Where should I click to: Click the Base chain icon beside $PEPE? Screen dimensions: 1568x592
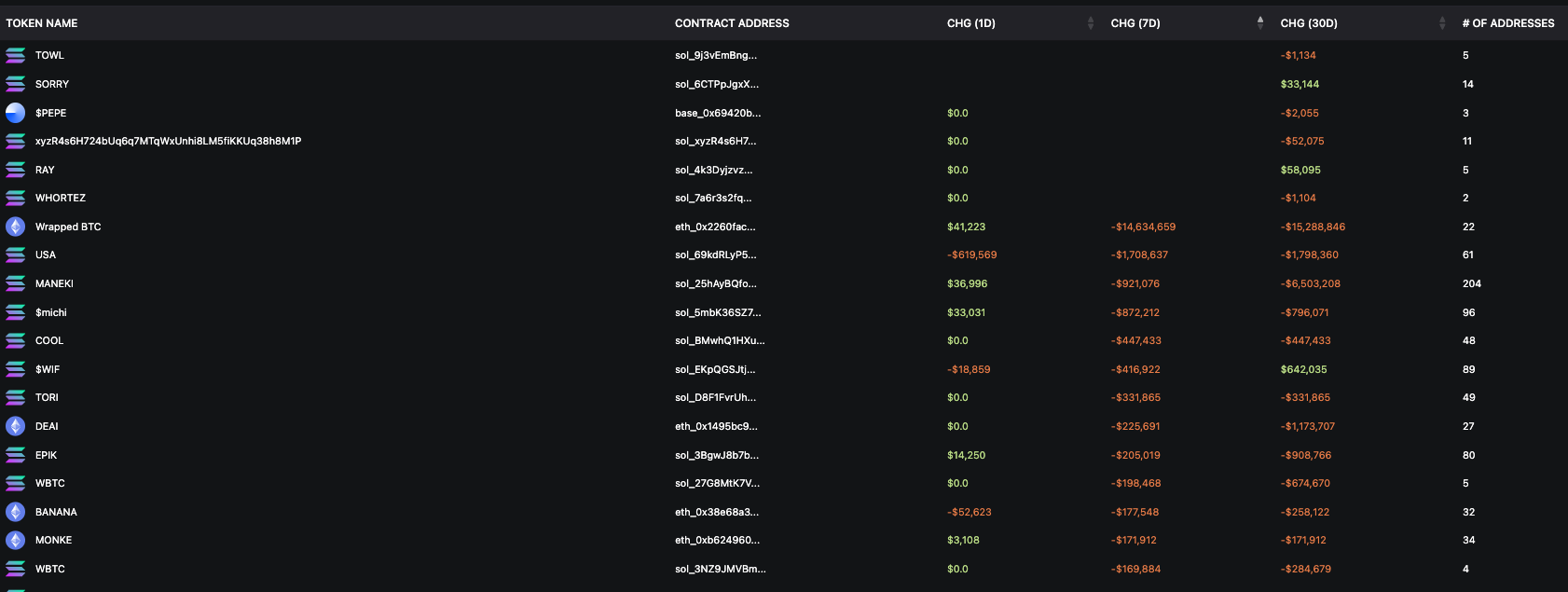click(16, 113)
